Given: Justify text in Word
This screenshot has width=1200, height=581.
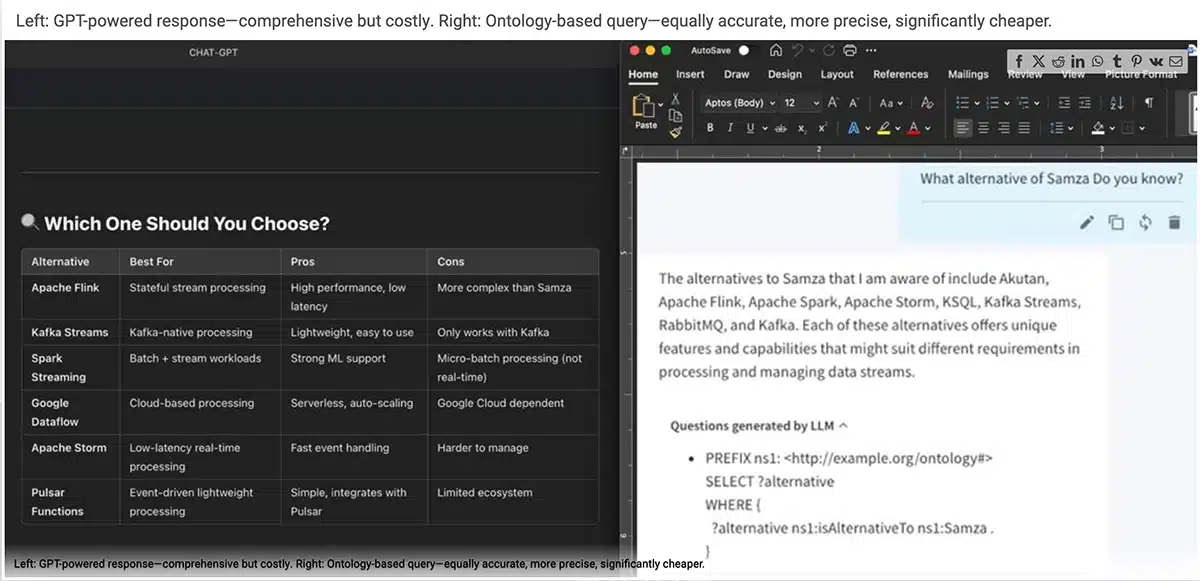Looking at the screenshot, I should [1024, 128].
